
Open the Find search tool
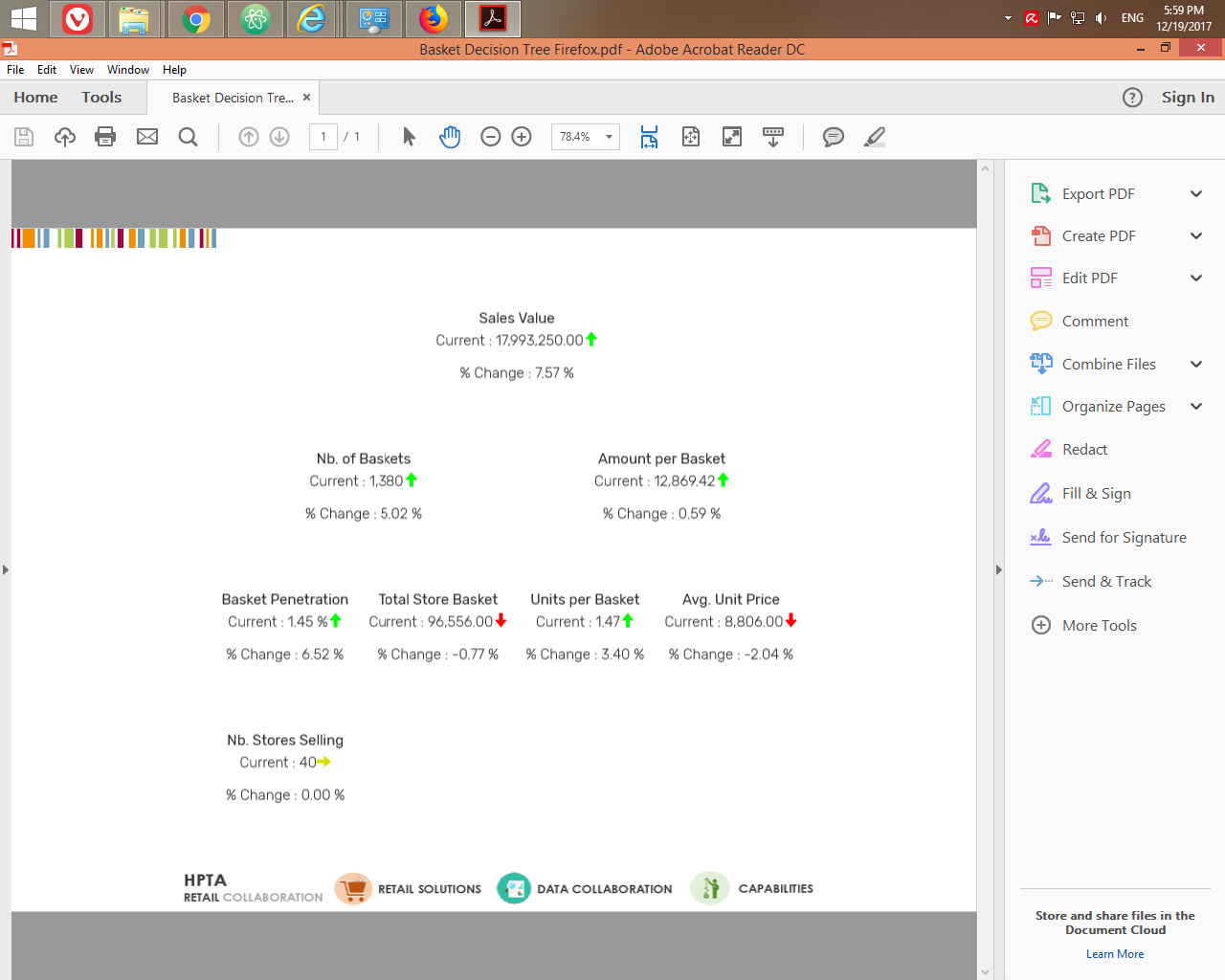188,136
